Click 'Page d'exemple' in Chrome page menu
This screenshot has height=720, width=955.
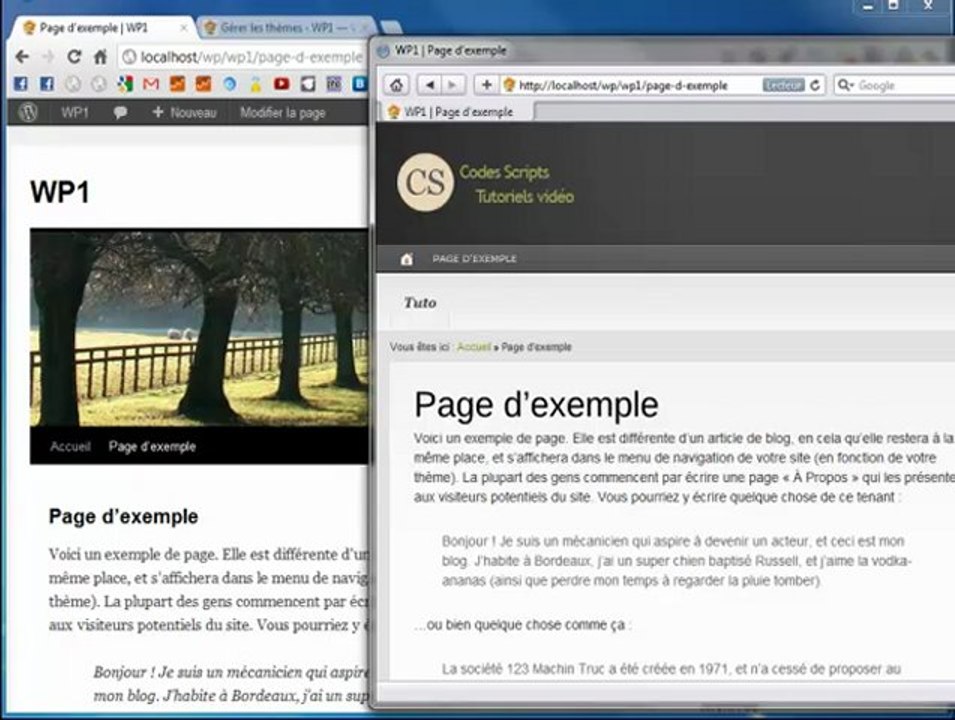(152, 446)
